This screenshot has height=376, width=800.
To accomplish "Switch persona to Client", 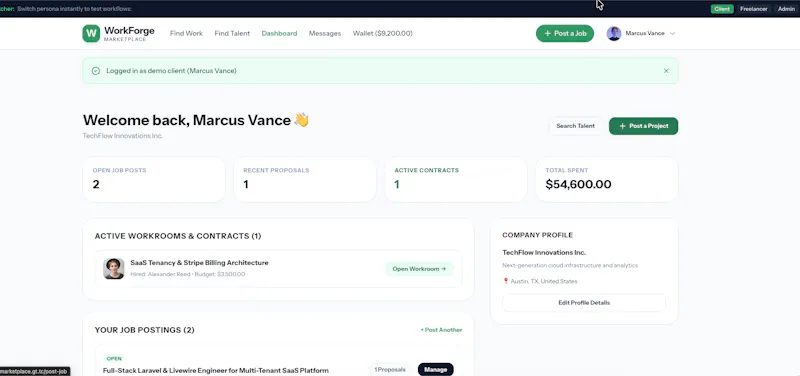I will (722, 9).
